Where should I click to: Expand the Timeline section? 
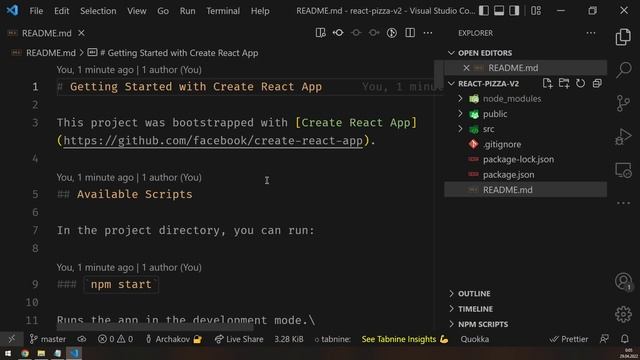(451, 309)
